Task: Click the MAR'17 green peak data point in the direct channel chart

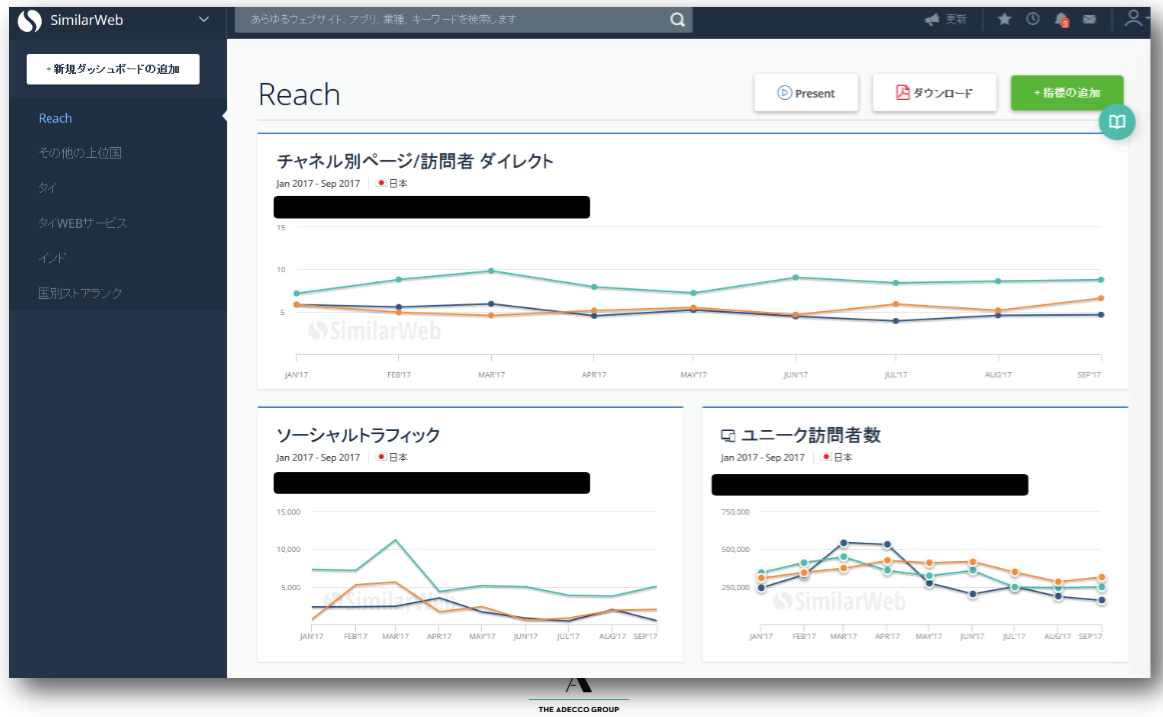Action: (491, 271)
